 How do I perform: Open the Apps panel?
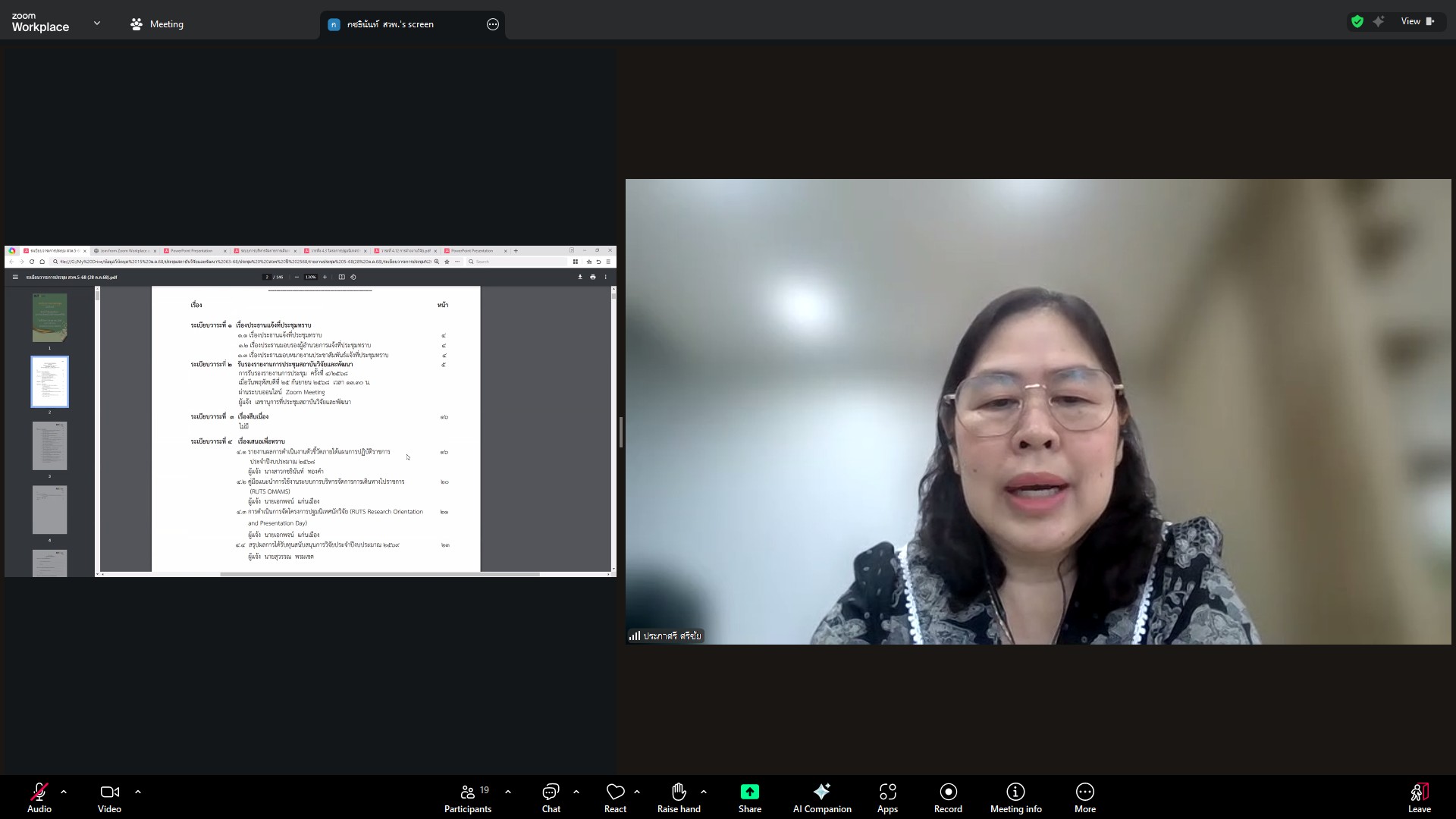887,797
